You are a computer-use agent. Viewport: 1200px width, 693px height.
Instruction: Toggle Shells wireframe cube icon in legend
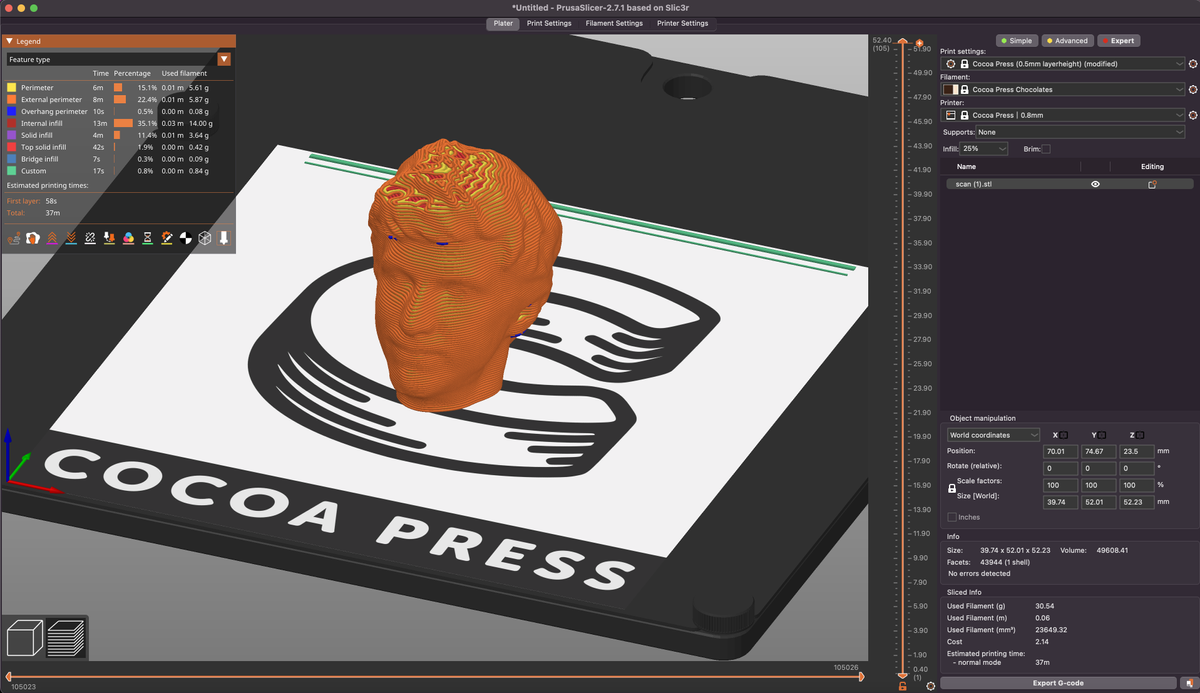[204, 238]
